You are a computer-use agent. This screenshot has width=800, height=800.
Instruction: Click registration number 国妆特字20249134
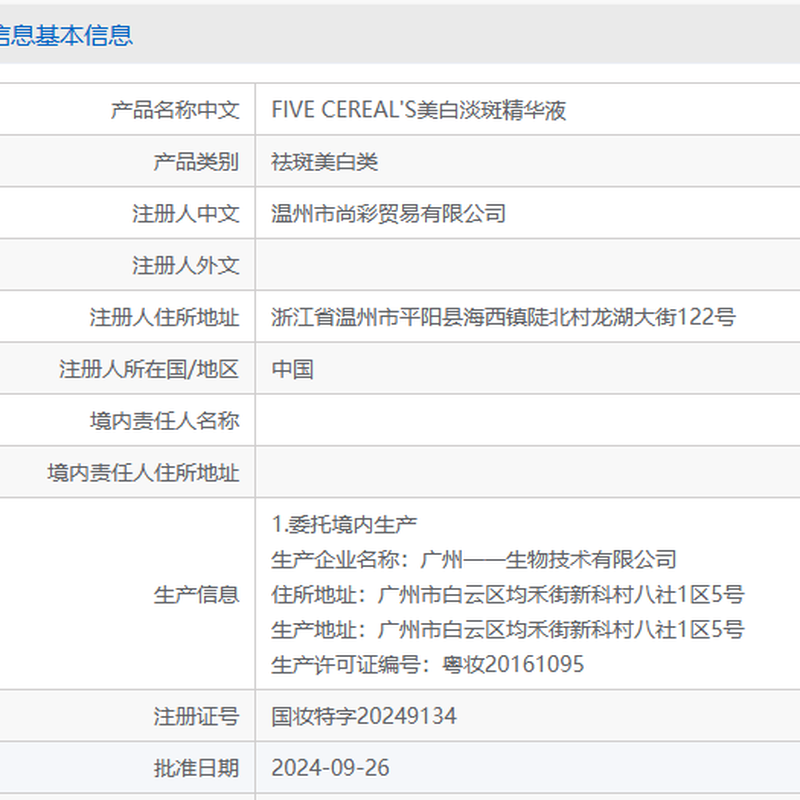364,717
